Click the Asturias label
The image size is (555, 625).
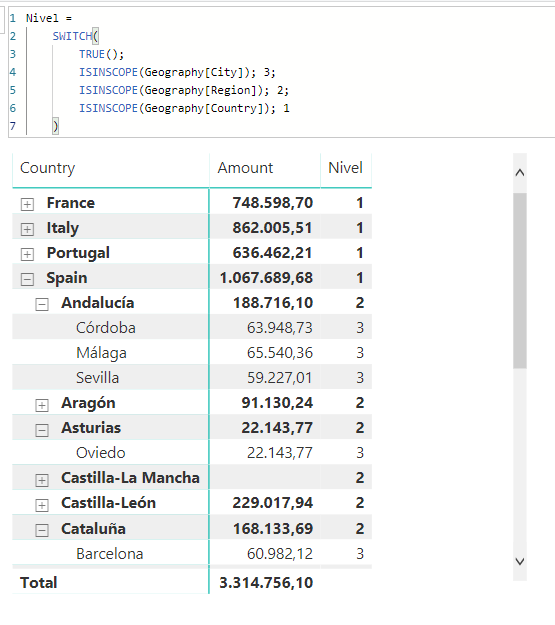(x=91, y=428)
